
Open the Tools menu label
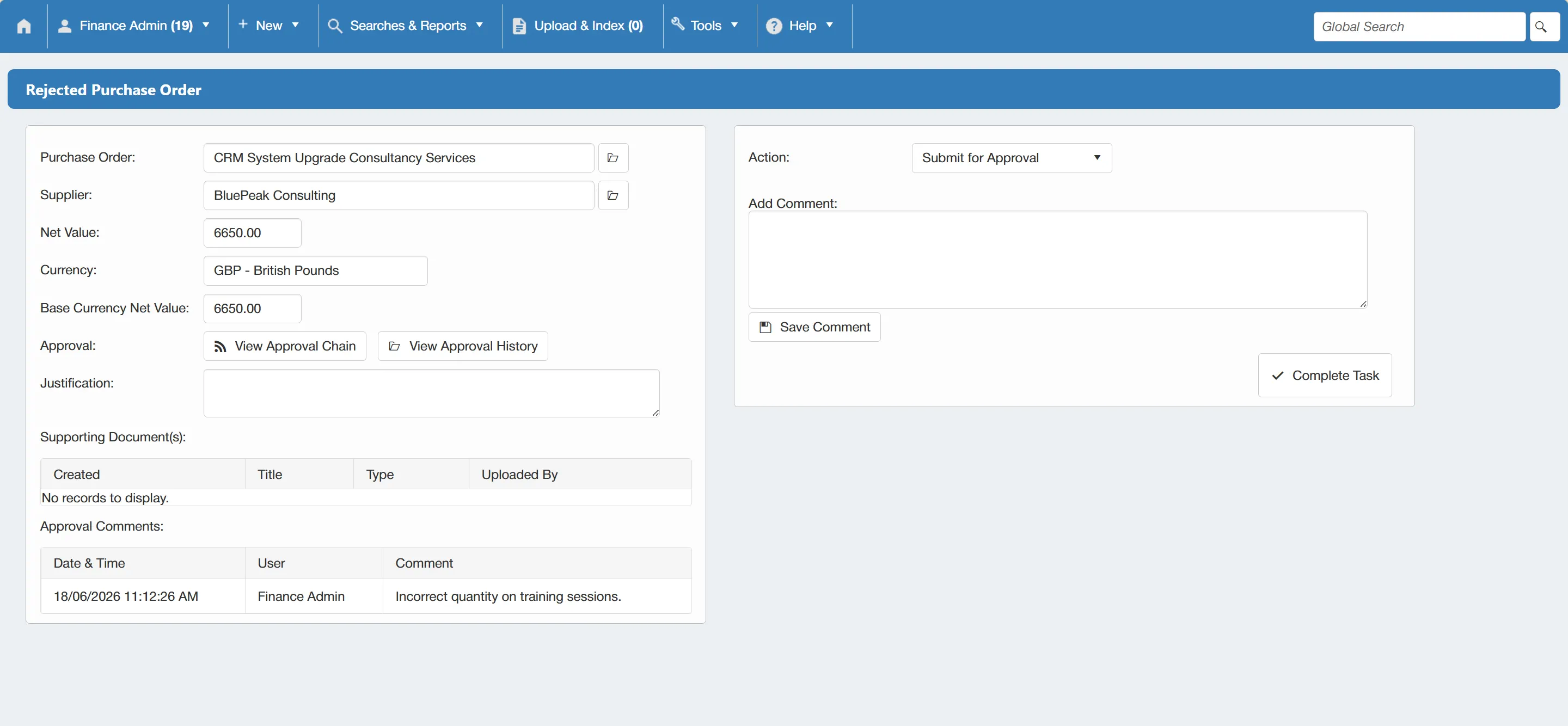pos(706,26)
